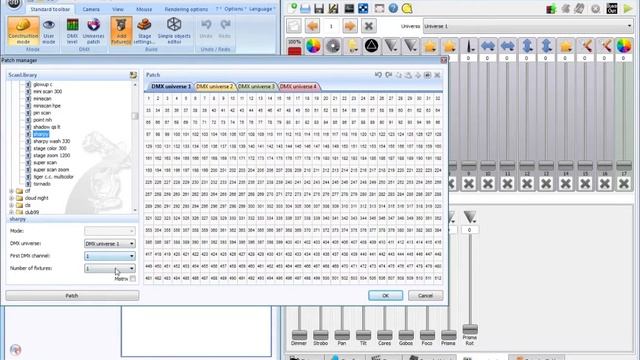
Task: Expand the club99 folder
Action: (x=11, y=212)
